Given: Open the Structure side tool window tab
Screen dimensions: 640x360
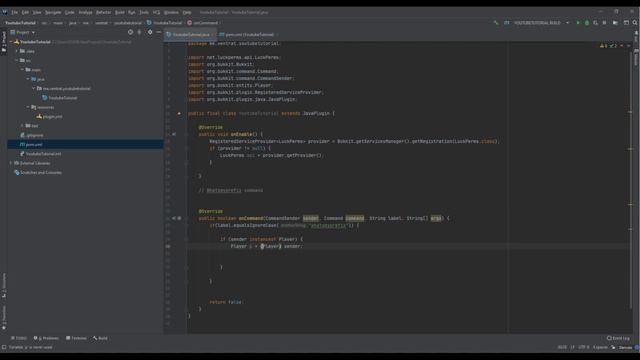Looking at the screenshot, I should click(x=4, y=285).
